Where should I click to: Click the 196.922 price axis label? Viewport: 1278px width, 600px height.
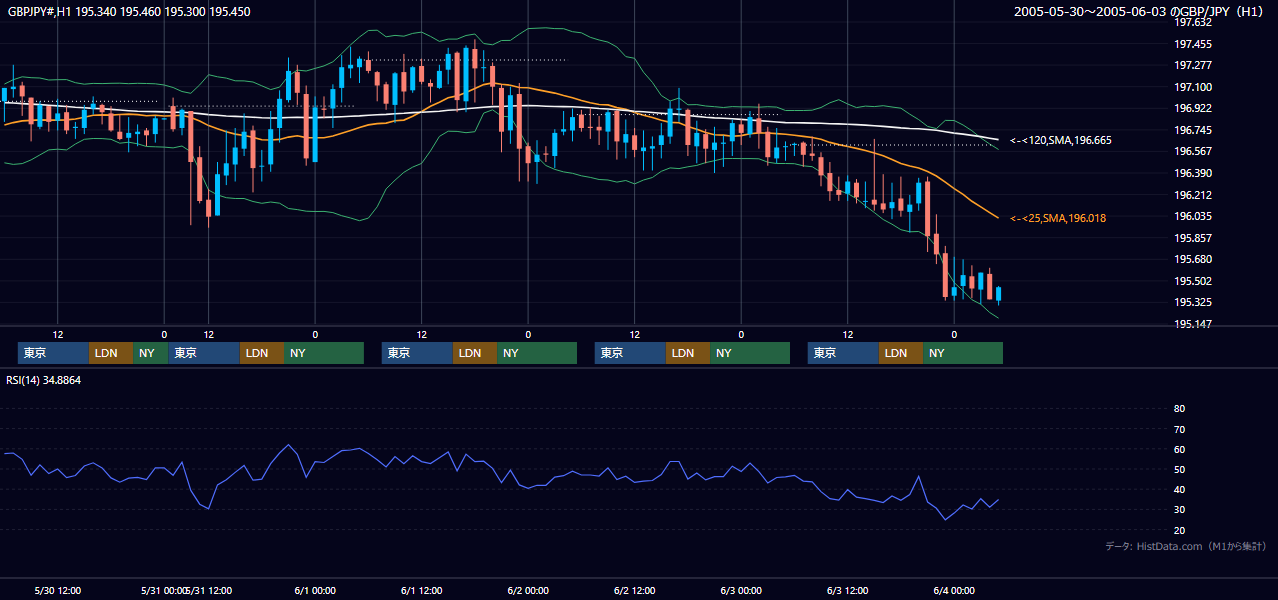click(1193, 108)
